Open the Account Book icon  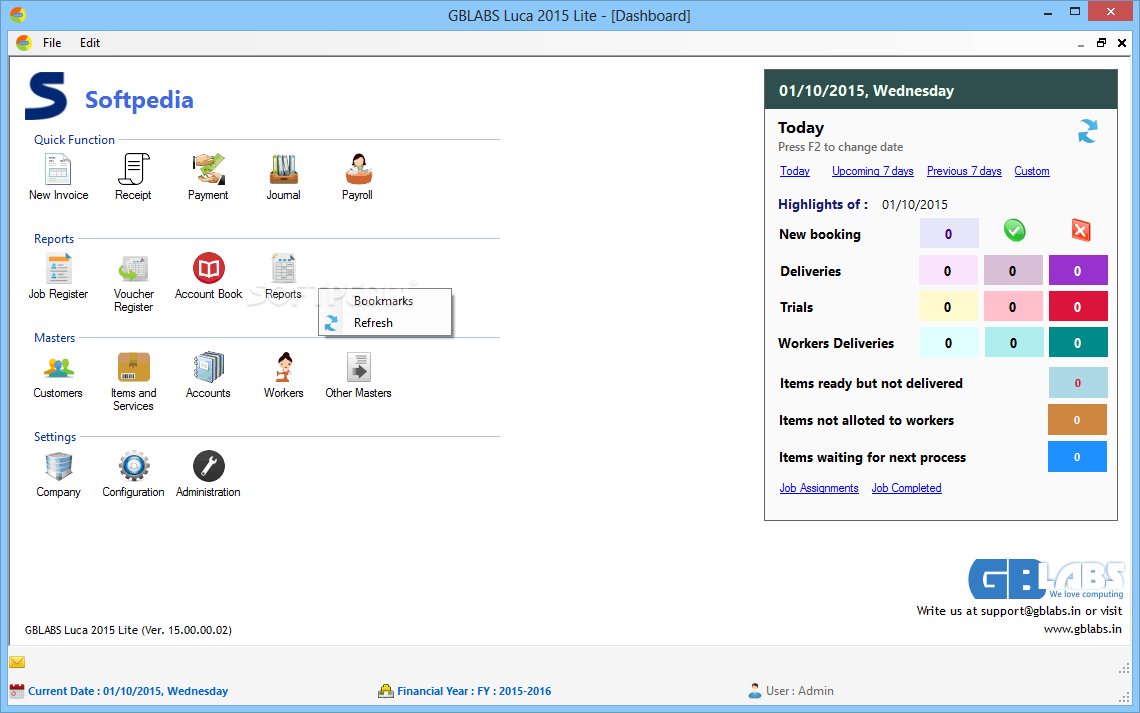(x=209, y=276)
